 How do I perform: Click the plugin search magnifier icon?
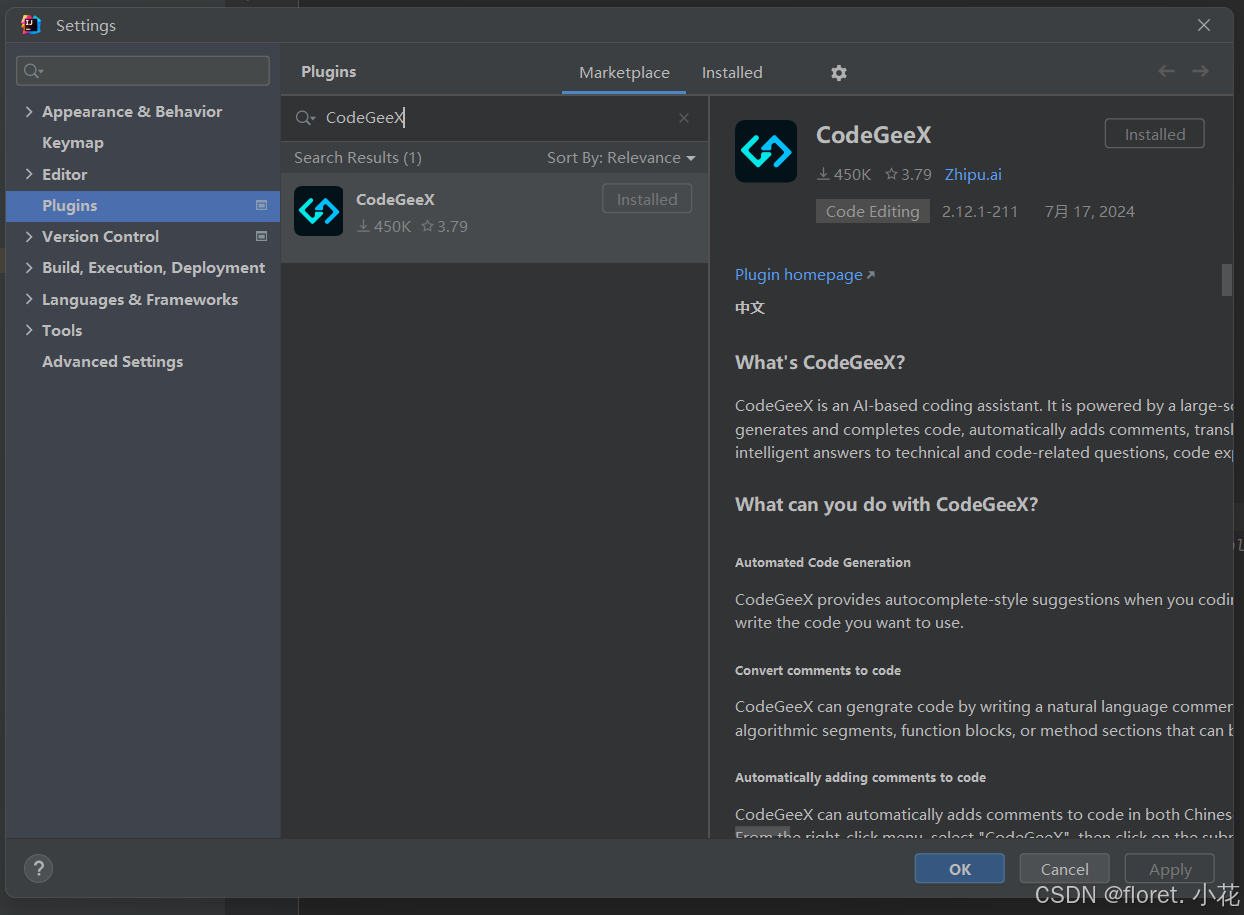point(305,118)
